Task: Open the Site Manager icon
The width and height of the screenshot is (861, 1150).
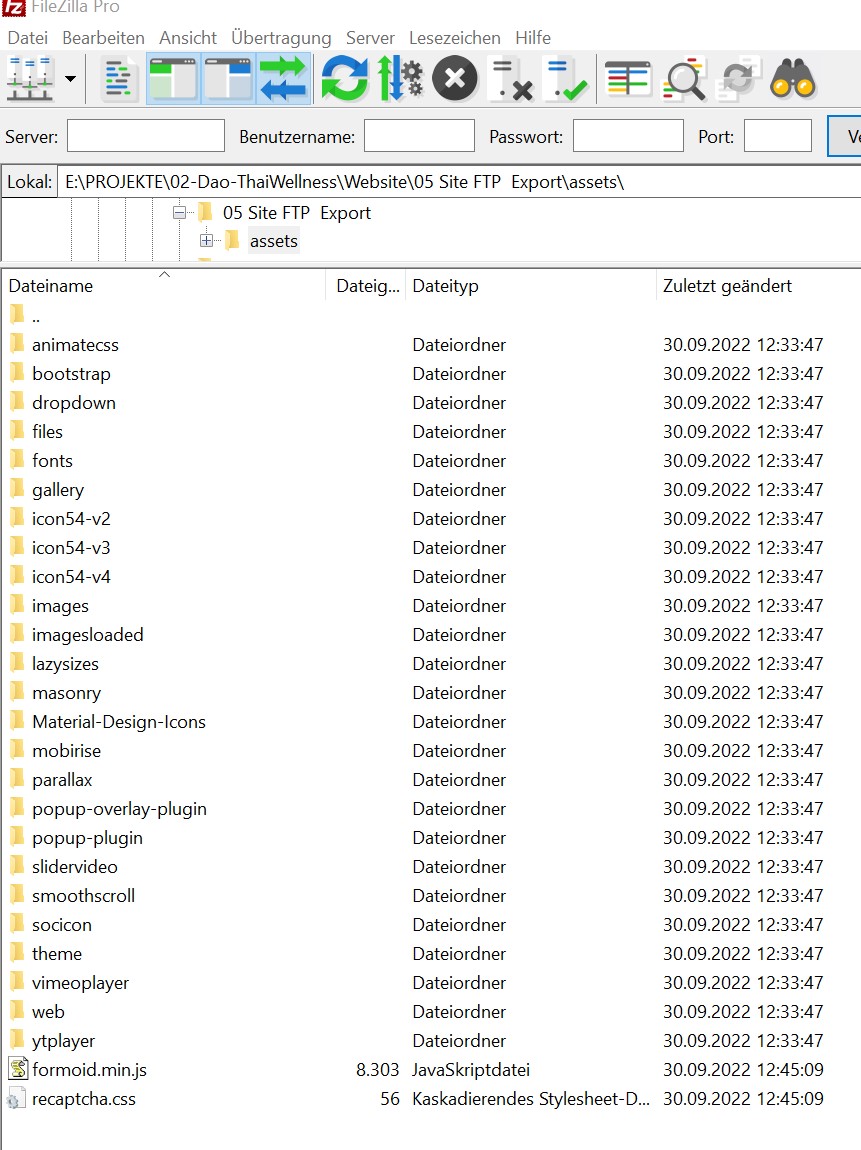Action: 30,79
